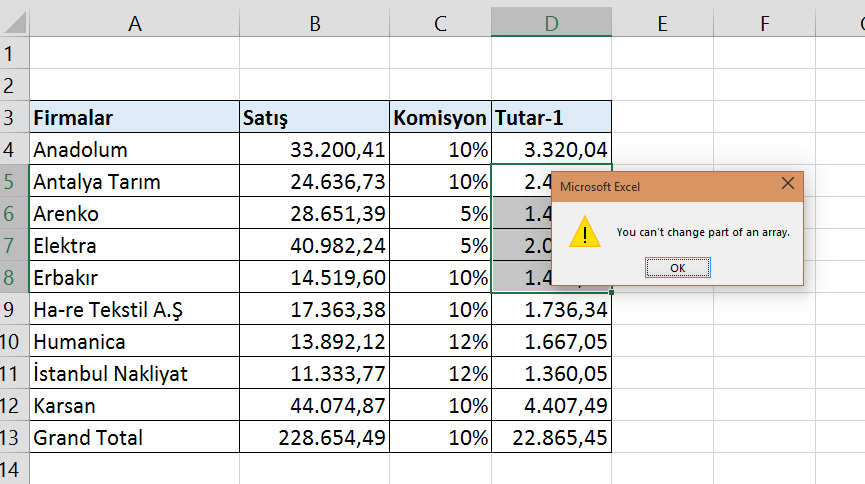This screenshot has width=865, height=484.
Task: Click the cell with value 228.654,49
Action: [314, 438]
